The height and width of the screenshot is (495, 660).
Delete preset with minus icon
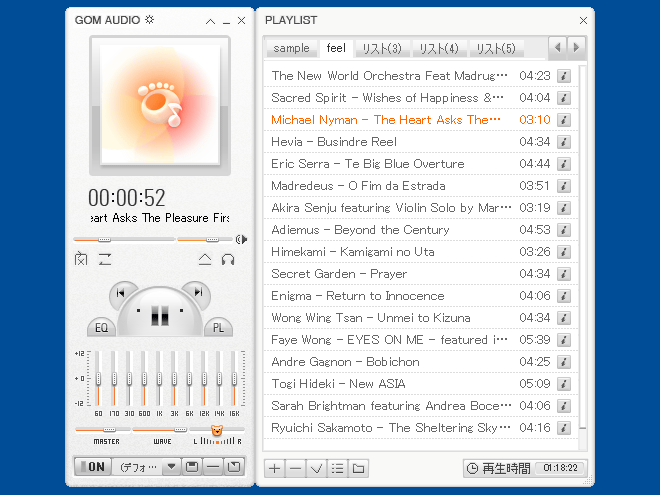pos(213,466)
